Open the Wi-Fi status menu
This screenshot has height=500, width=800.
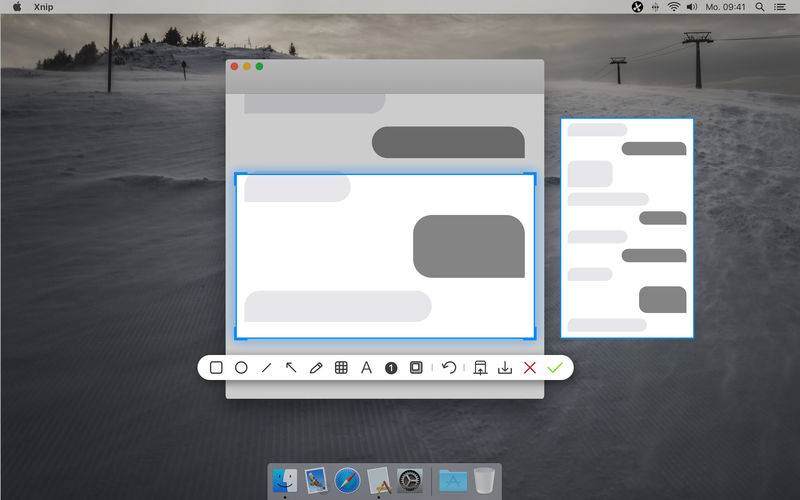click(x=673, y=7)
